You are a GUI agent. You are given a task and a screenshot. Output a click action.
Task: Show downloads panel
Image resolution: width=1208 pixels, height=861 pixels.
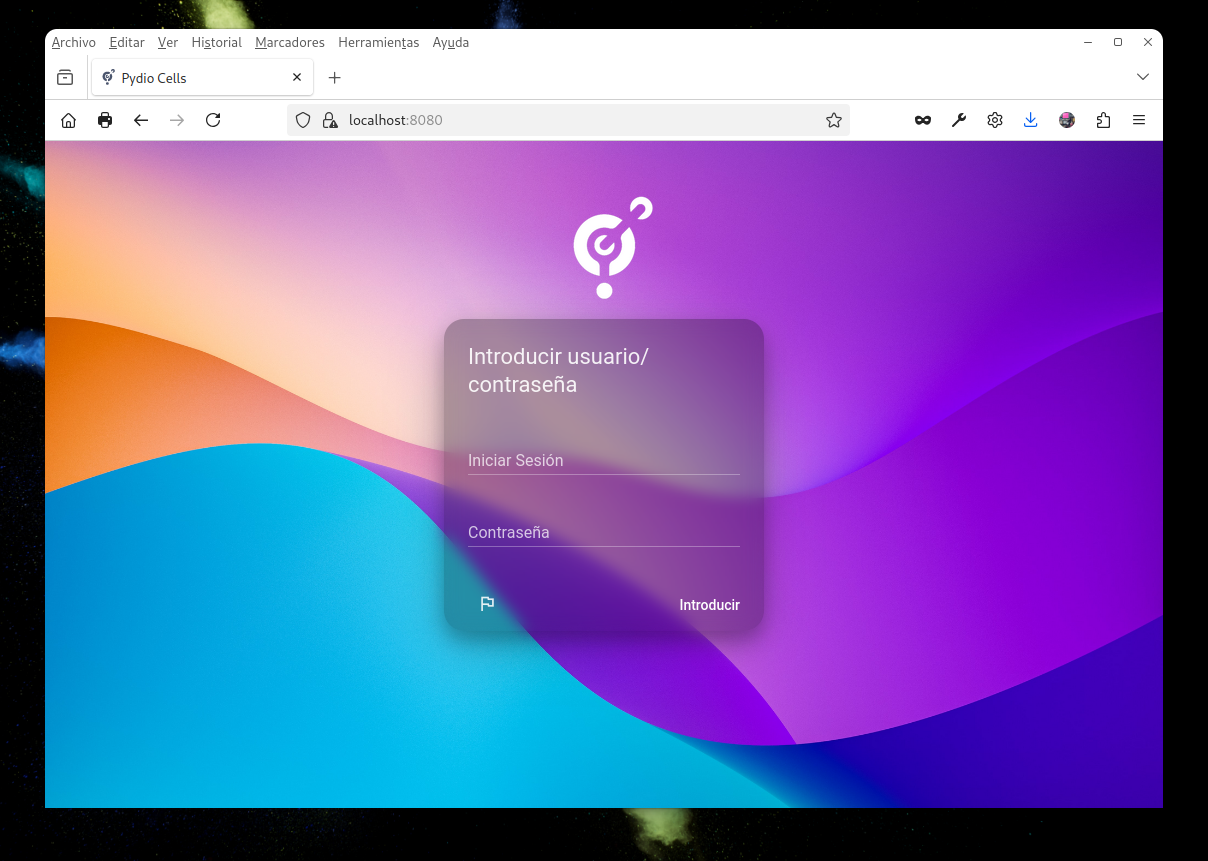(1031, 120)
